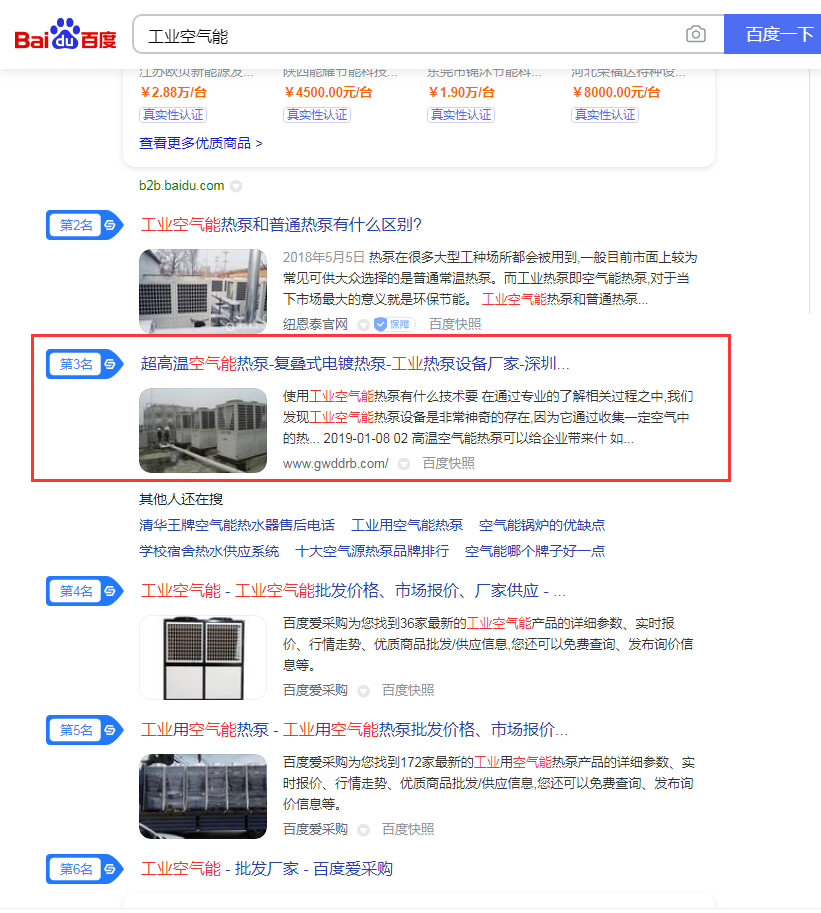
Task: Click source label 百度爱采购 under 第4名 result
Action: click(x=315, y=691)
